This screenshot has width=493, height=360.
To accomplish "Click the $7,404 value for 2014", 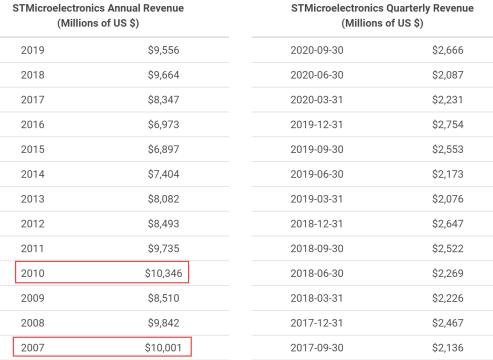I will [x=163, y=174].
